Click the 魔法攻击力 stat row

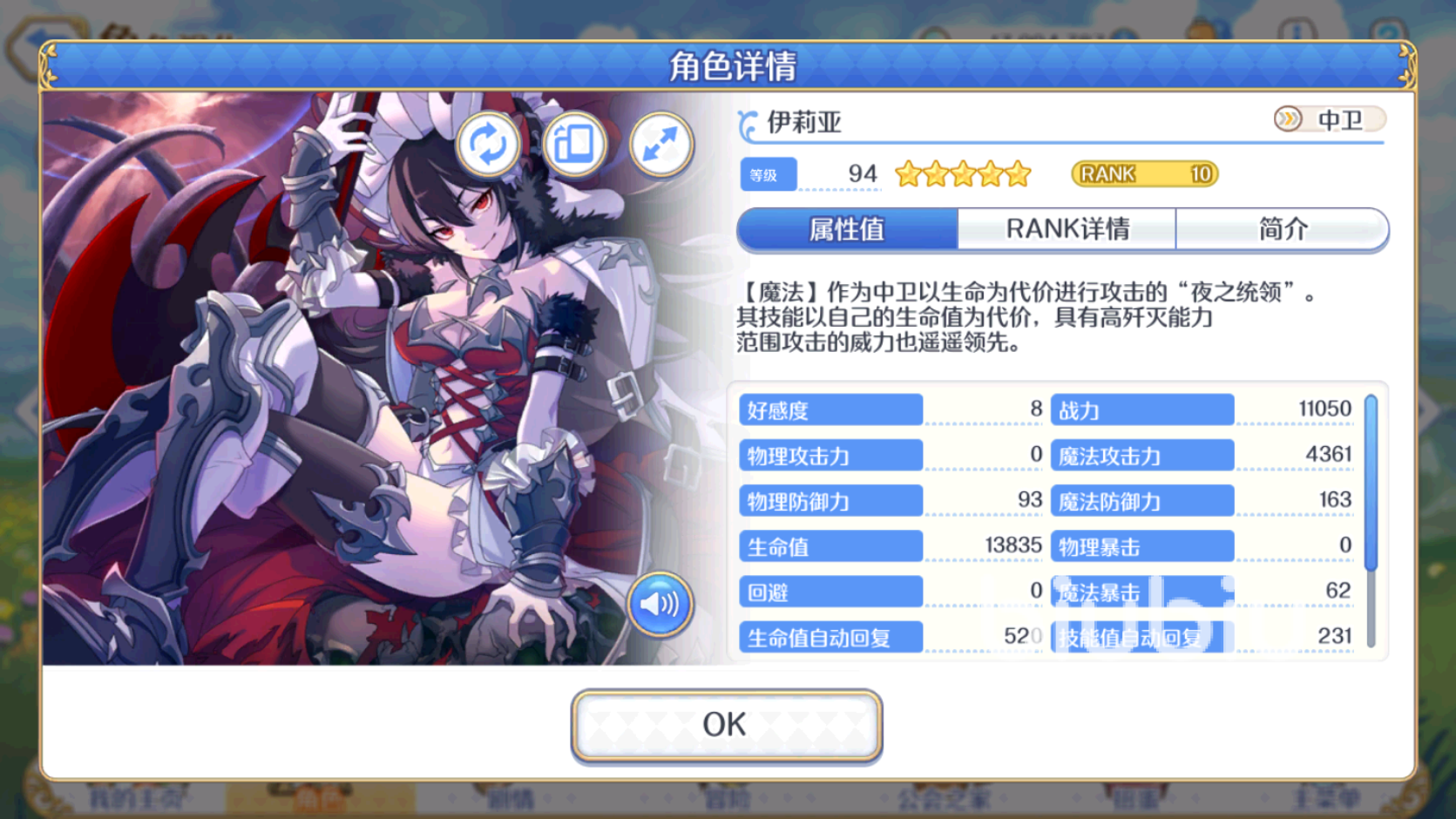pos(1202,455)
